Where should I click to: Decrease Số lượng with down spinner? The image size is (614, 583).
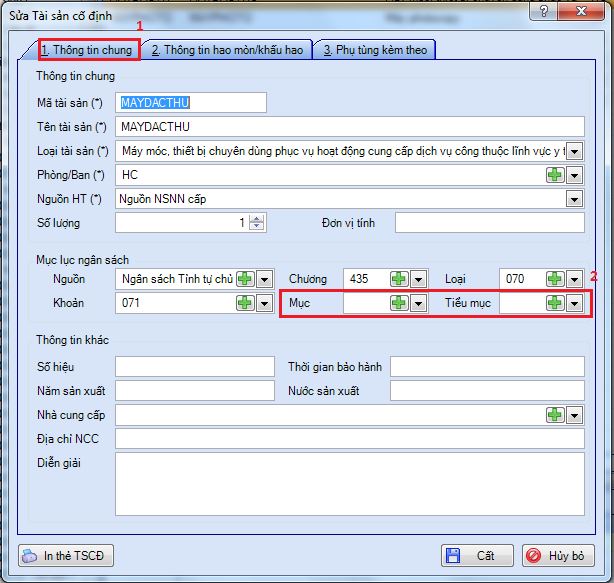[256, 227]
